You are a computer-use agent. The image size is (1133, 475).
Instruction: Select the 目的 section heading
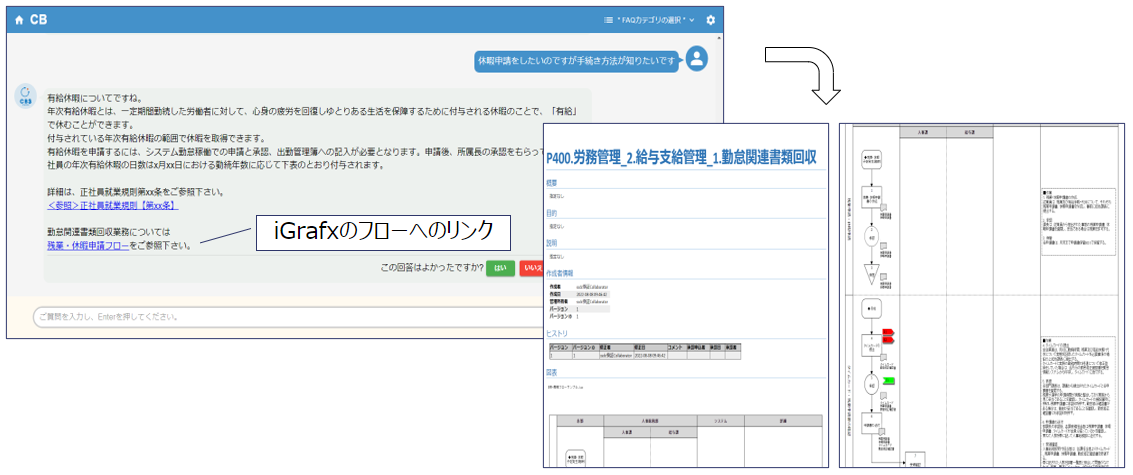[x=553, y=214]
